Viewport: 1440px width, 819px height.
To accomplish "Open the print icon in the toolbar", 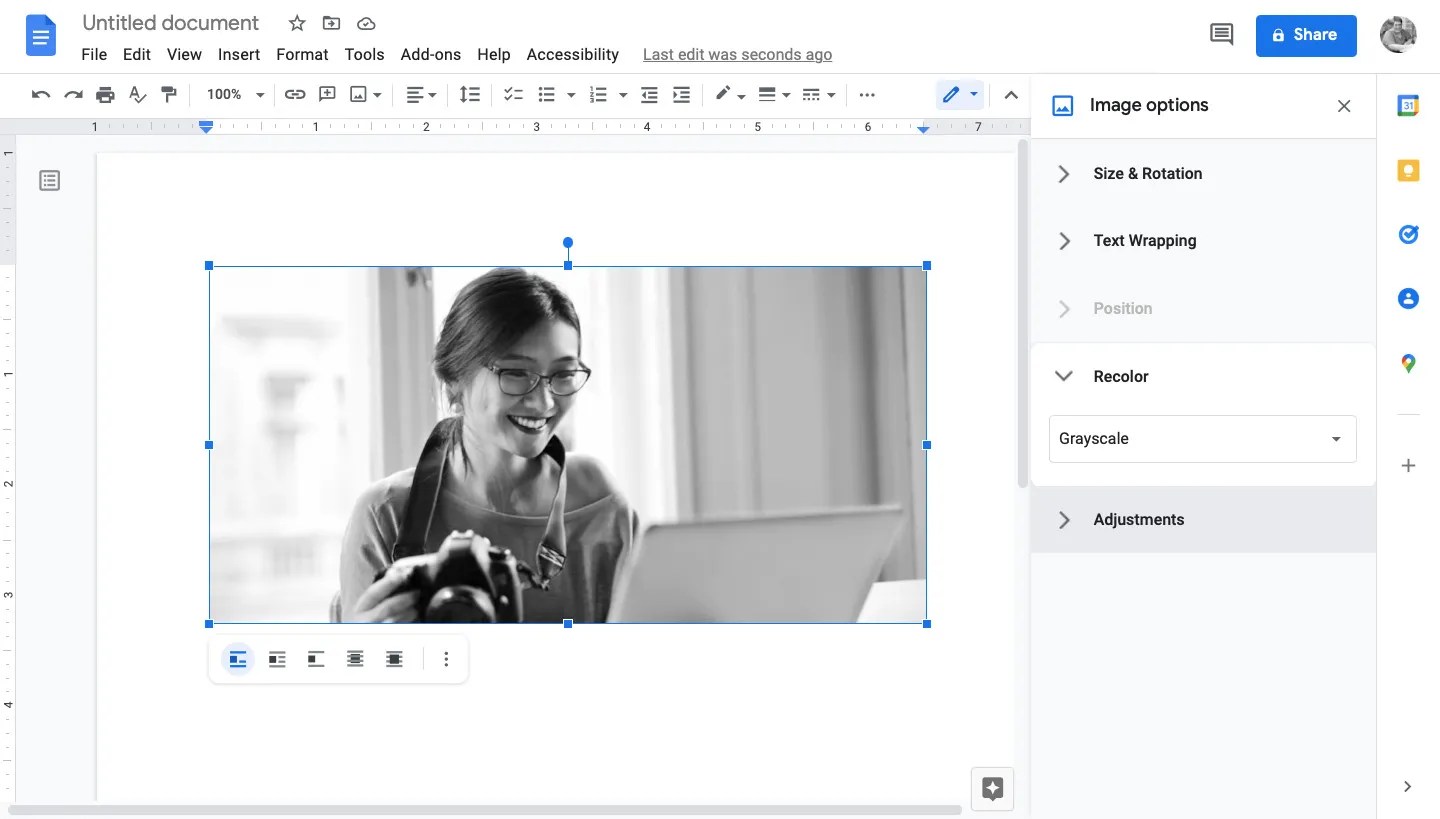I will coord(105,94).
